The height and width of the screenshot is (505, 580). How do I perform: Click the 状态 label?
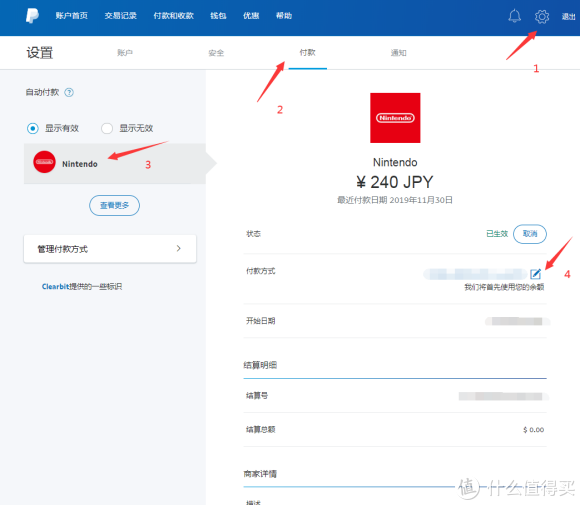254,234
